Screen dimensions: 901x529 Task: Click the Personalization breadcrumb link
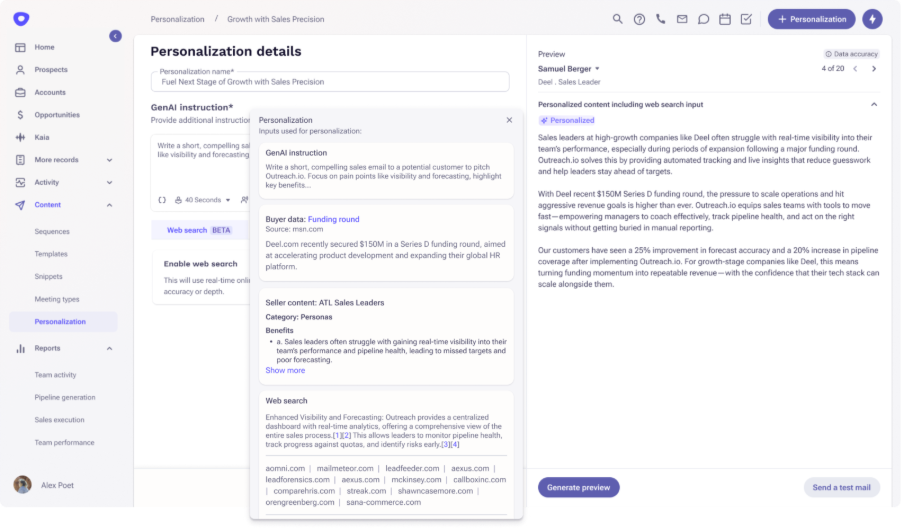point(178,19)
